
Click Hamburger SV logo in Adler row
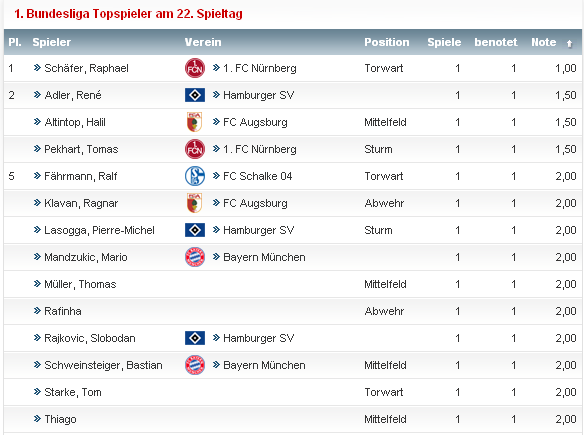point(195,95)
